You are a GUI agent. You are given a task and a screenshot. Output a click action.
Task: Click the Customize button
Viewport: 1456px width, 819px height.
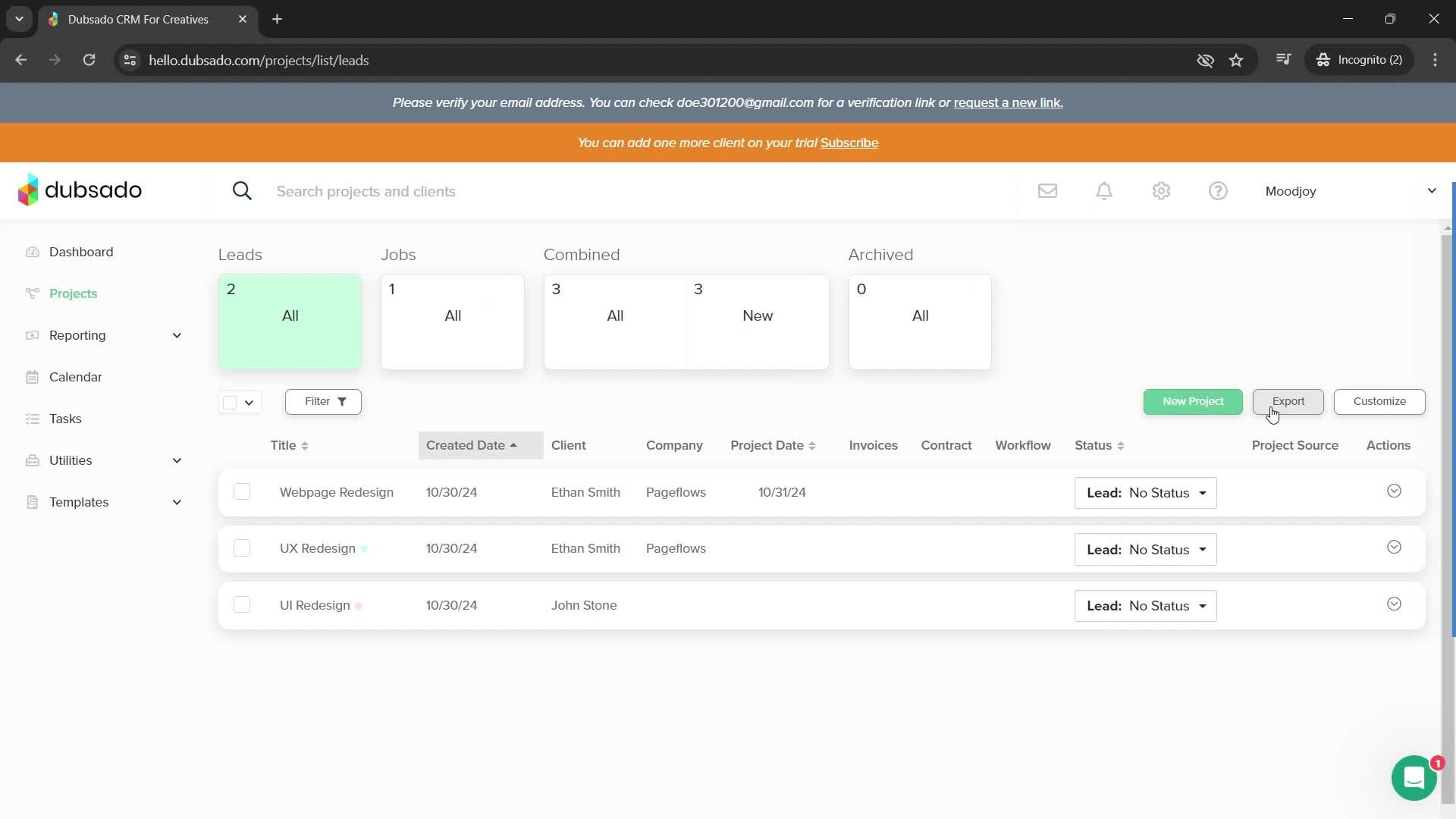point(1379,401)
